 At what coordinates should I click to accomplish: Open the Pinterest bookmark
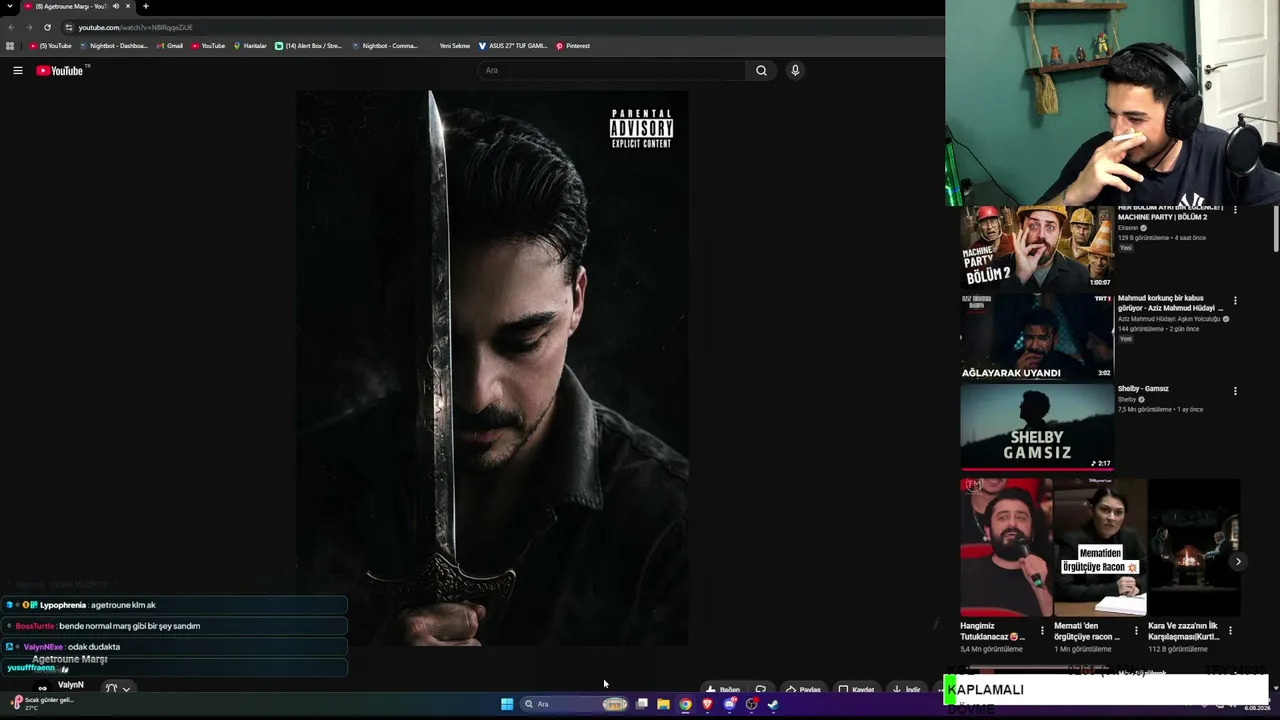click(573, 46)
